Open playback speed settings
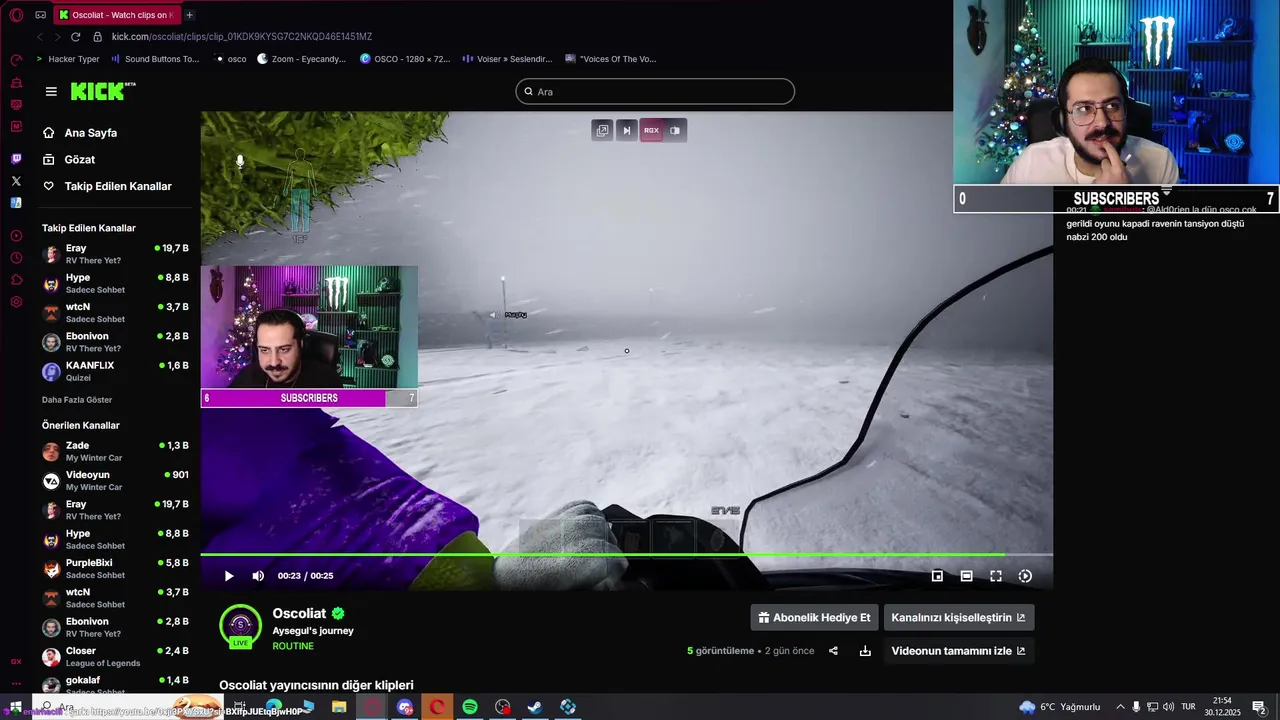Viewport: 1280px width, 720px height. point(1025,576)
